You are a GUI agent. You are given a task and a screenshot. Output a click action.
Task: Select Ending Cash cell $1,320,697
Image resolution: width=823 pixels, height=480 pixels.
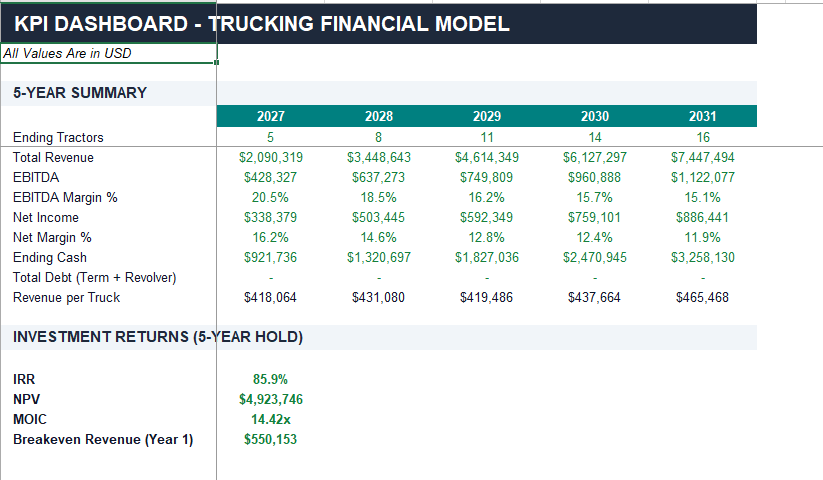click(x=379, y=258)
